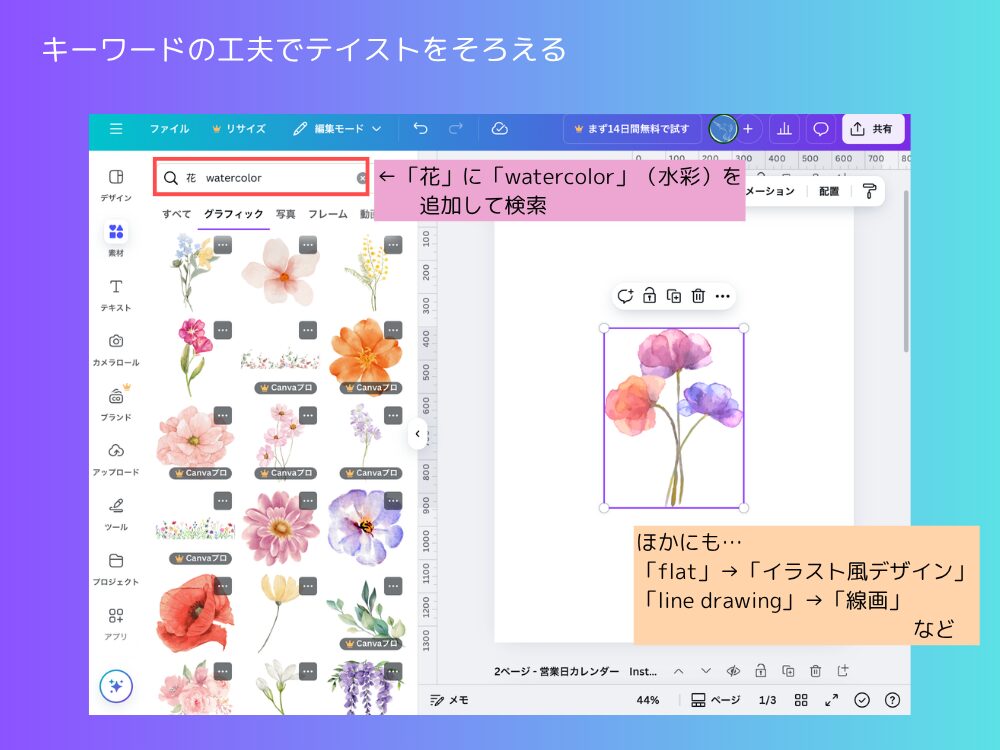Screen dimensions: 1000x750
Task: Delete the current page
Action: tap(815, 671)
